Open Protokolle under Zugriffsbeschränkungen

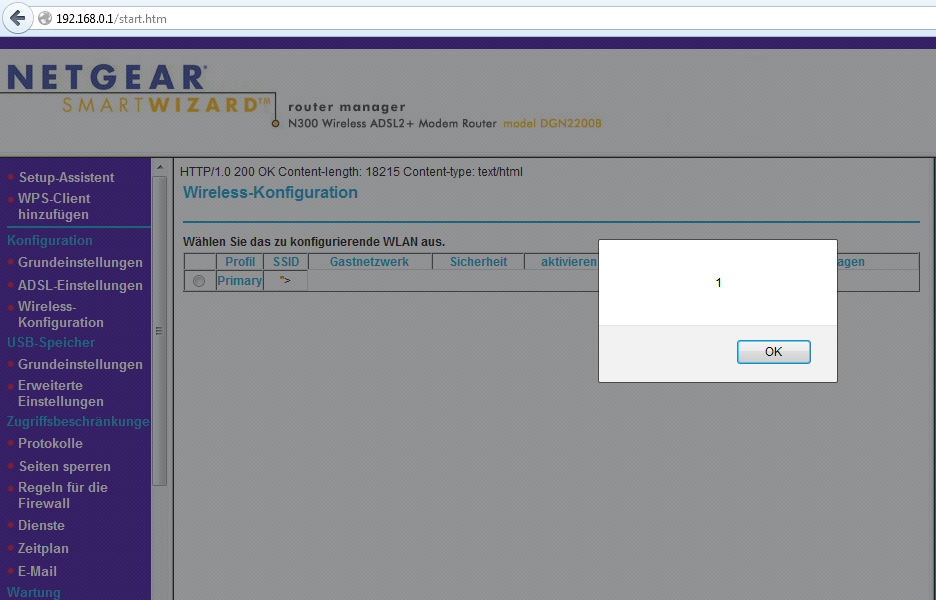50,443
